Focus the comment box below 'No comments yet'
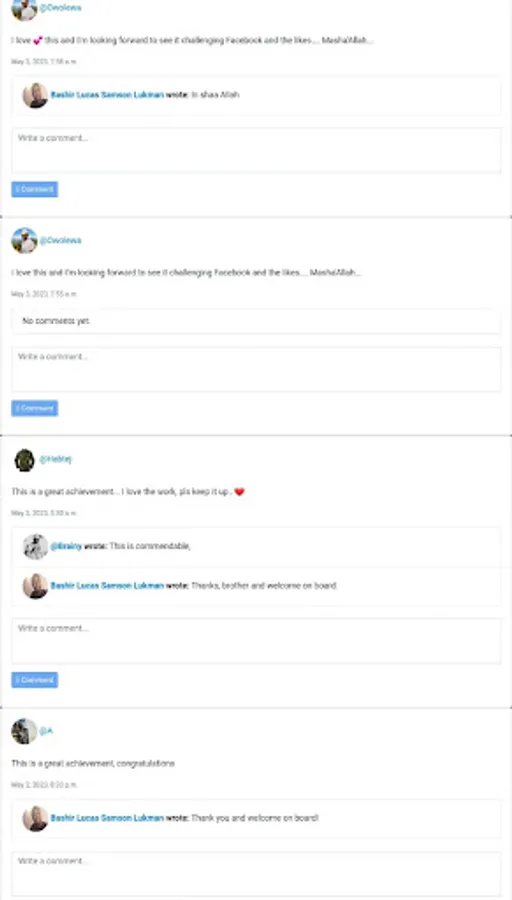Image resolution: width=512 pixels, height=900 pixels. click(256, 369)
